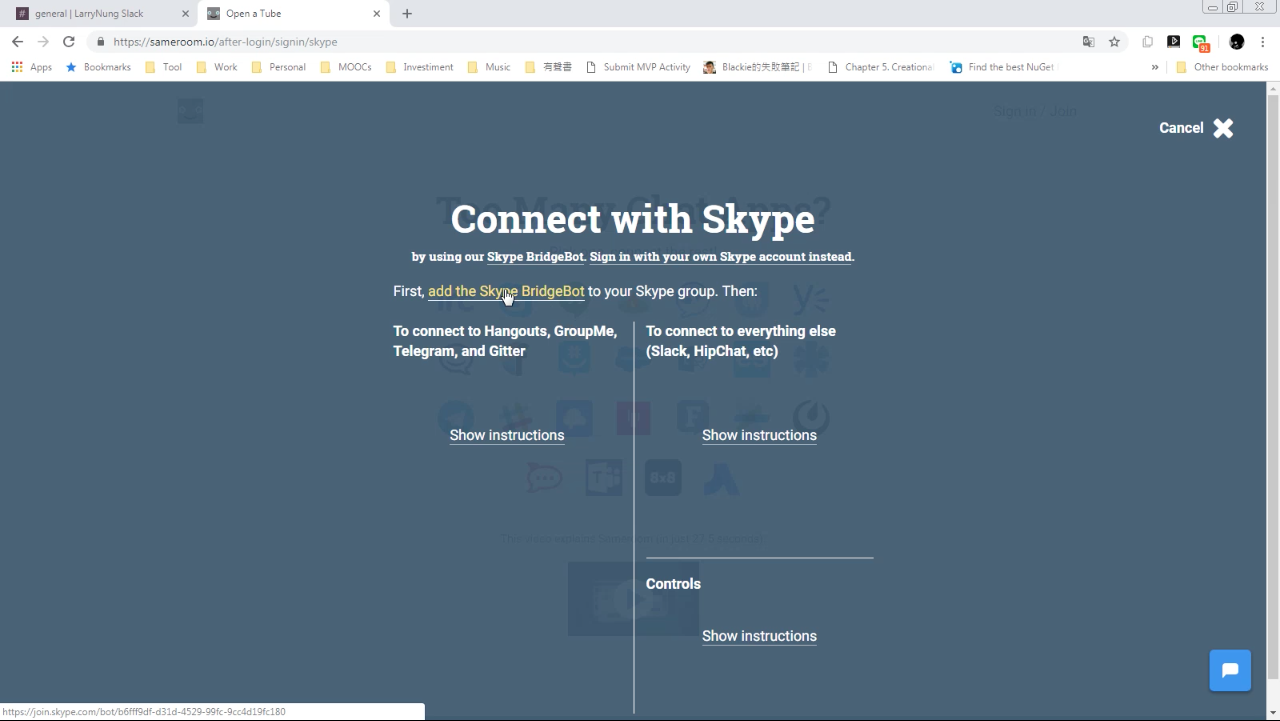Open the translate page icon
Image resolution: width=1280 pixels, height=721 pixels.
pyautogui.click(x=1089, y=42)
